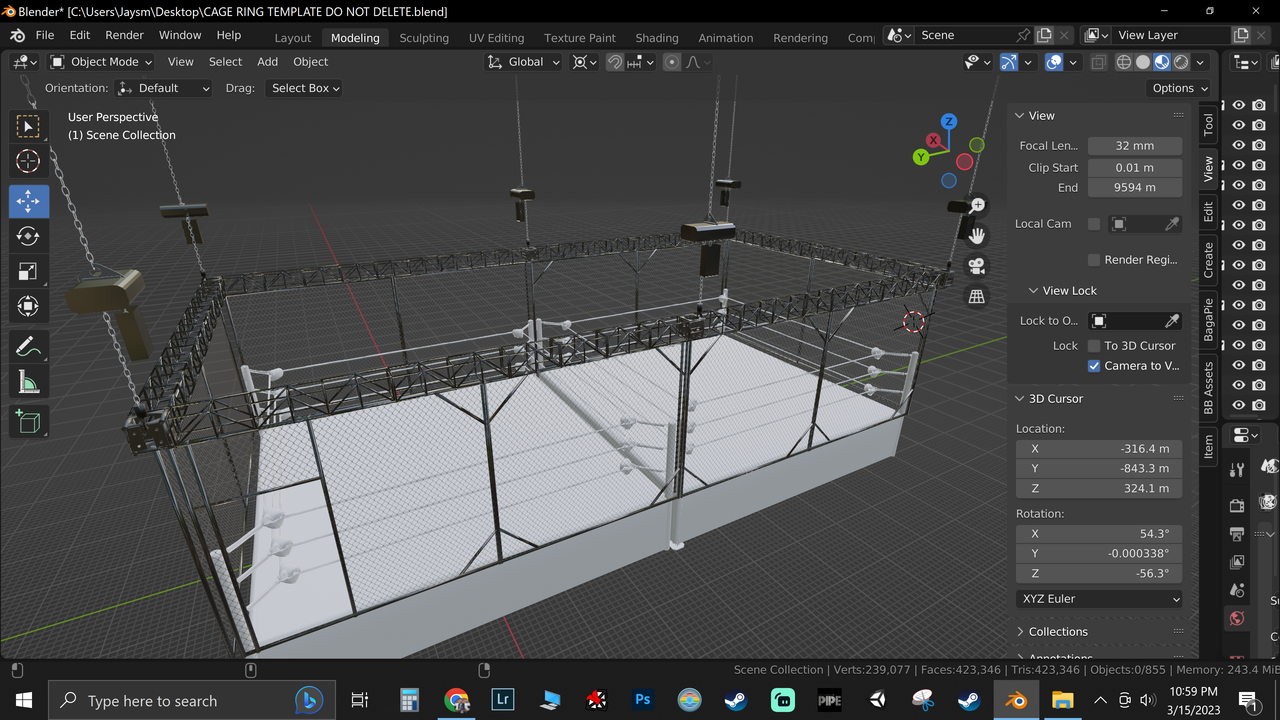Screen dimensions: 1280x720
Task: Click the Local Cam eyedropper icon
Action: 1172,224
